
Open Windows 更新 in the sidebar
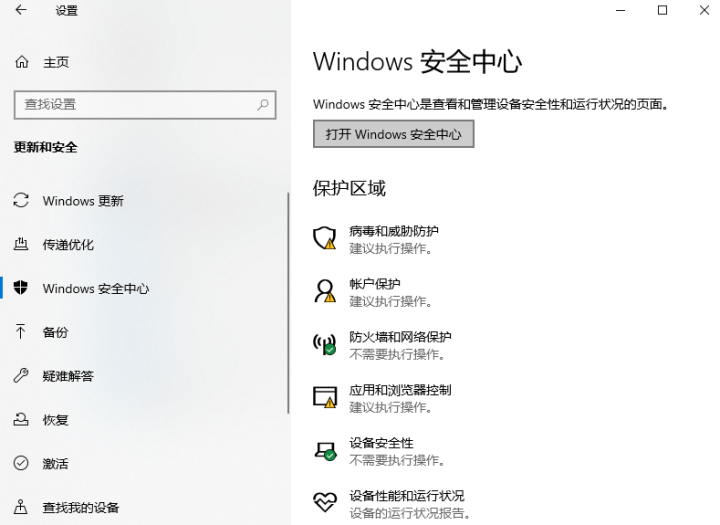(83, 201)
